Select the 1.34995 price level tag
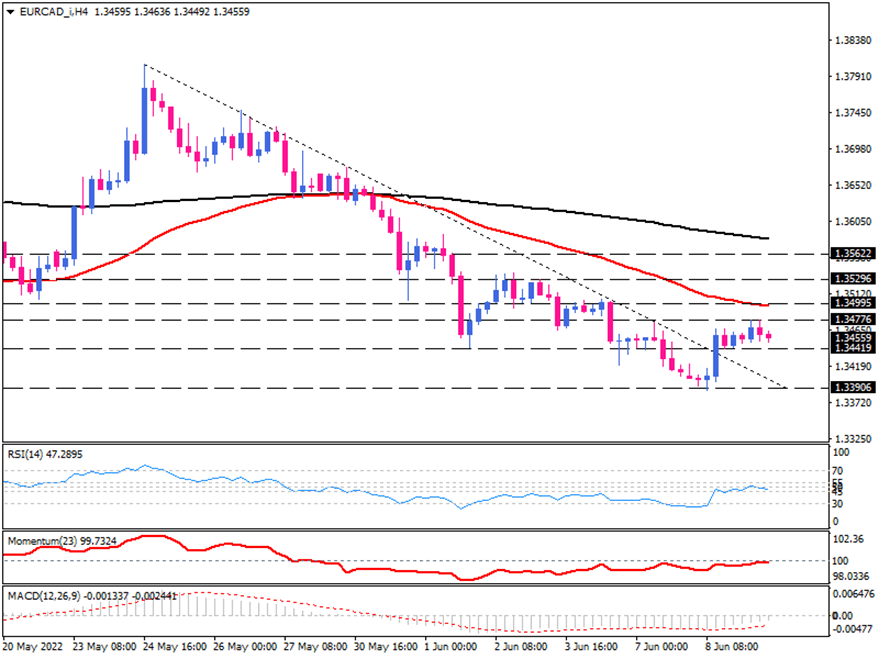This screenshot has width=879, height=659. [853, 303]
